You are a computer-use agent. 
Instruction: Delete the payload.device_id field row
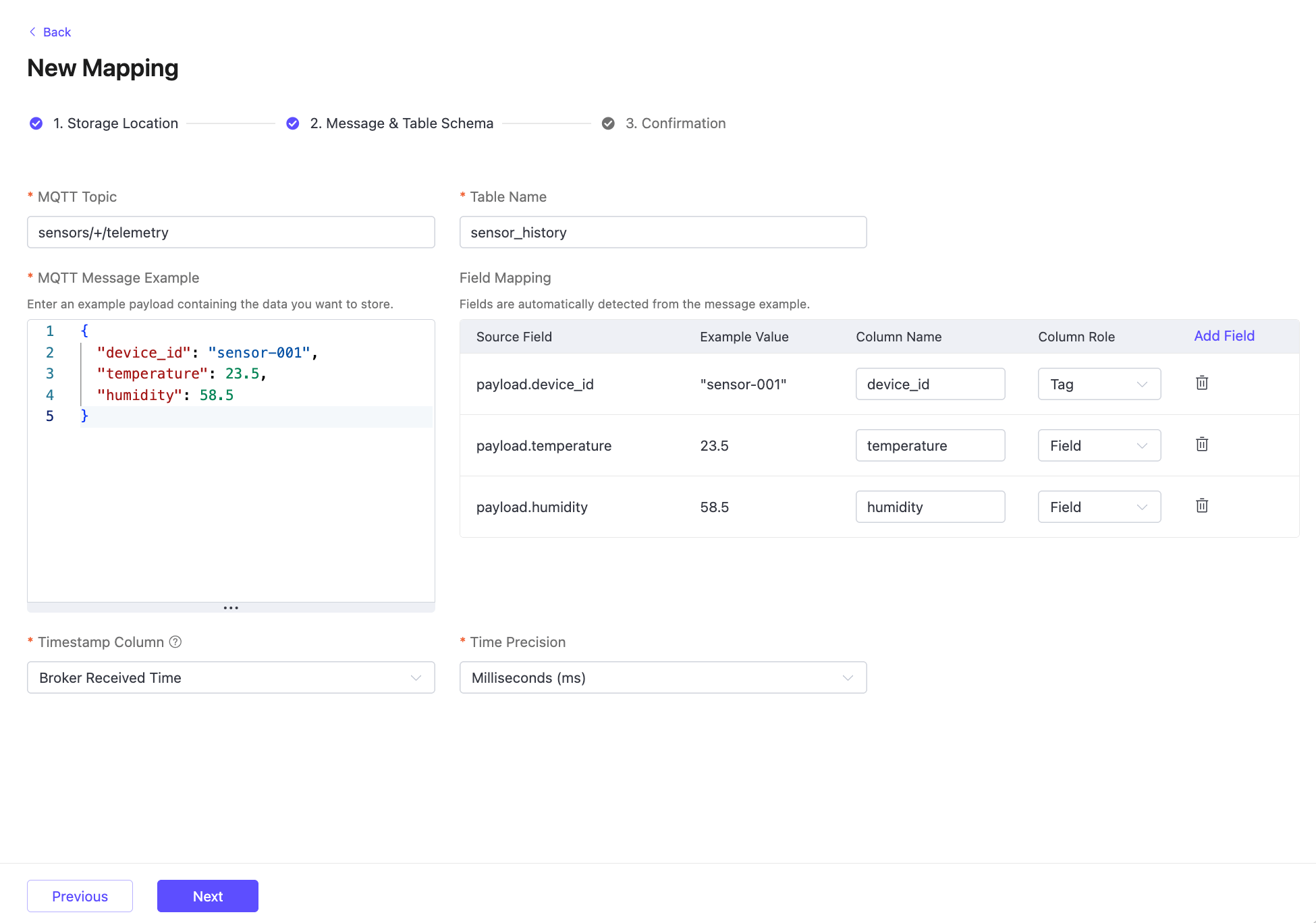[x=1202, y=383]
